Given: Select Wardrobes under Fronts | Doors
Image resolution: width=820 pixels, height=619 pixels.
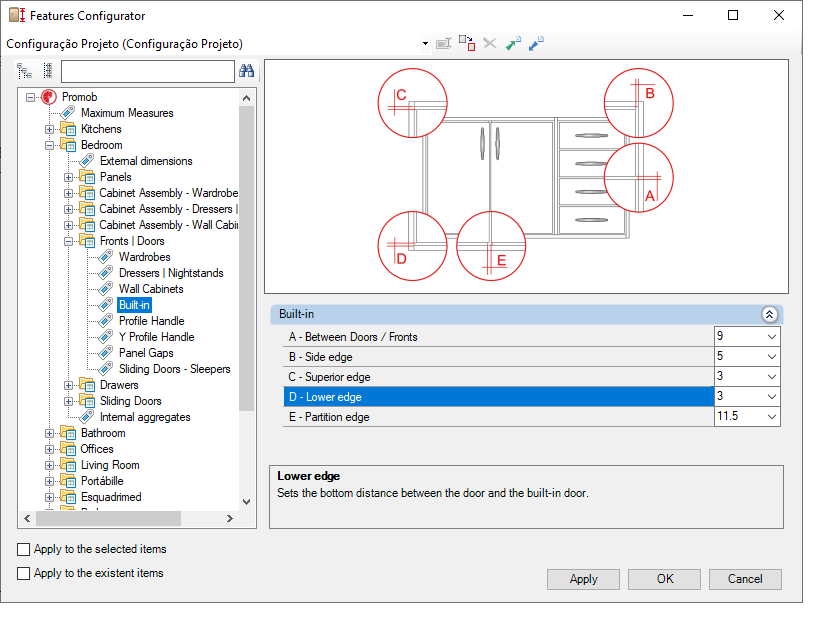Looking at the screenshot, I should 144,257.
